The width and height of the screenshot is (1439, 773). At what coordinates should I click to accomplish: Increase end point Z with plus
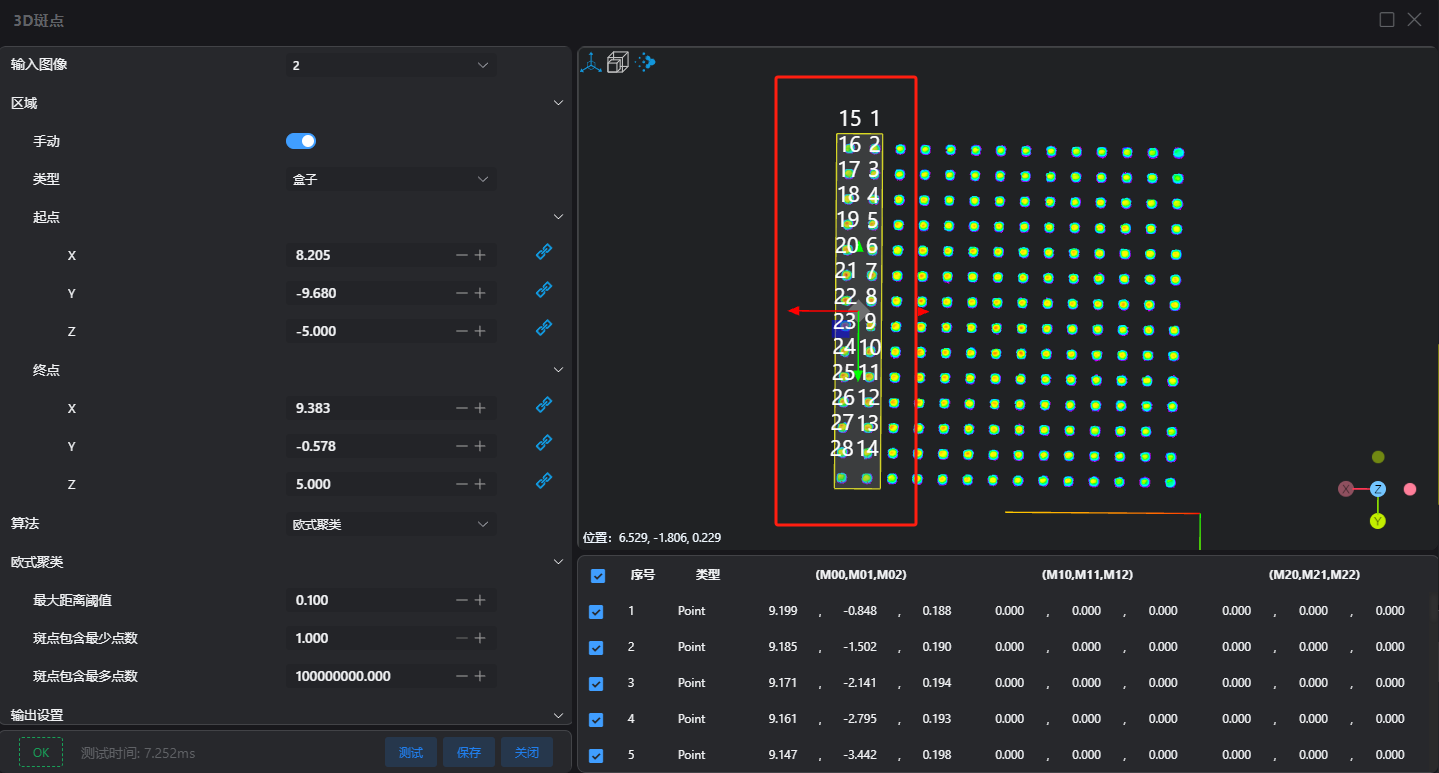coord(480,484)
